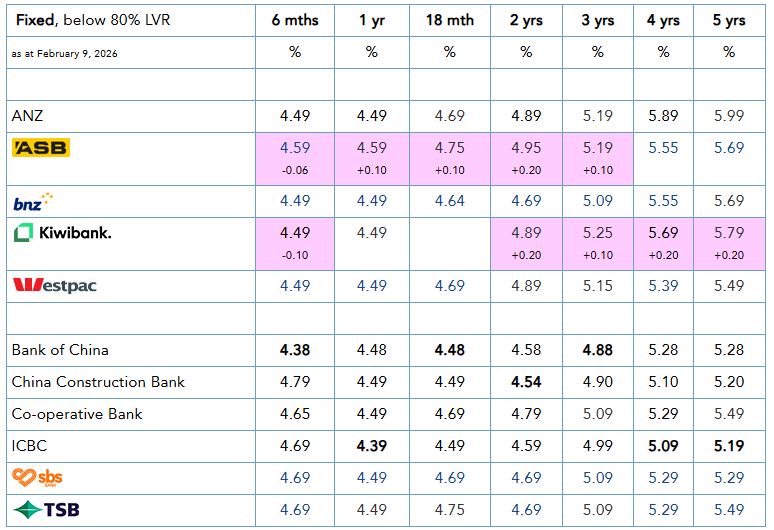Click ICBC 1 yr rate 4.39
Viewport: 774px width, 530px height.
[x=372, y=446]
